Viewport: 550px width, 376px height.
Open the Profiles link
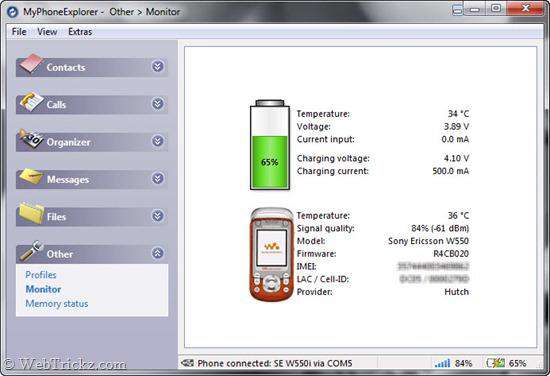coord(41,275)
